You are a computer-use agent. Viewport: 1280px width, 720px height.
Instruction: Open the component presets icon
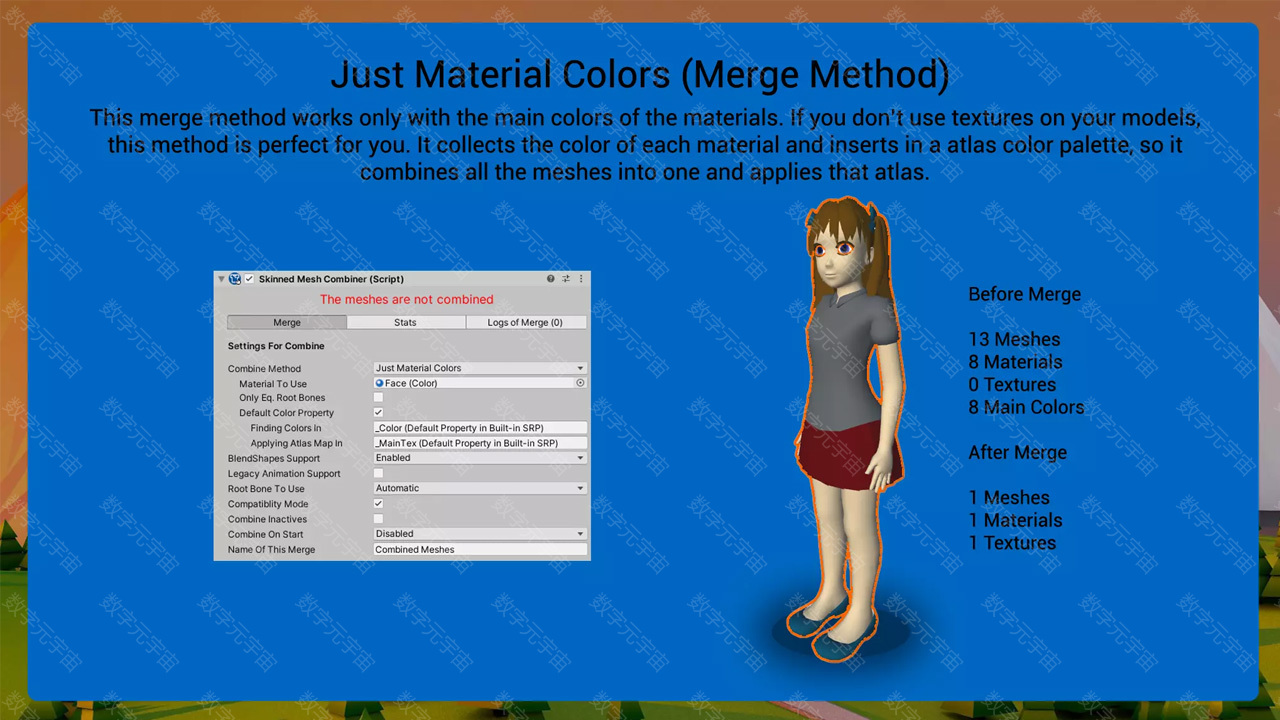tap(565, 279)
